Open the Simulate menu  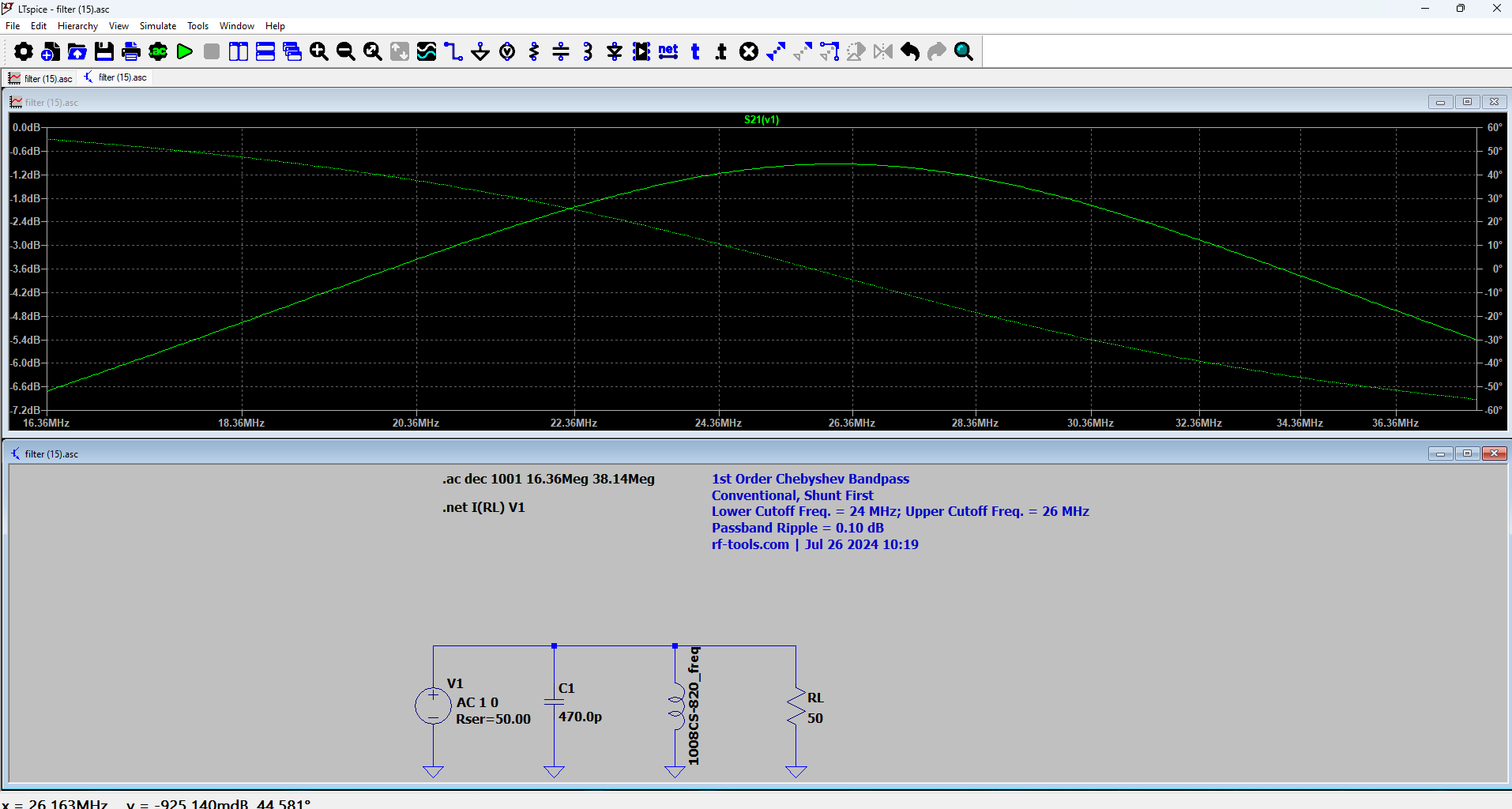pos(158,26)
